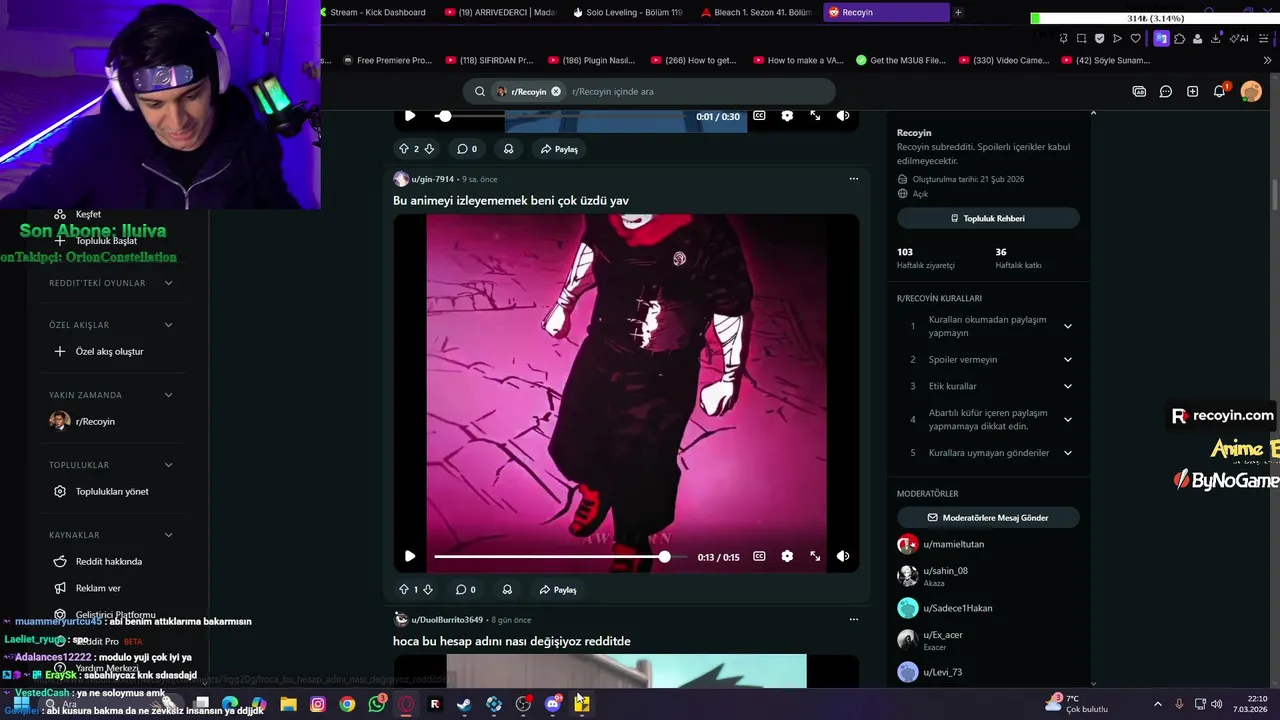Open Discord from the taskbar

pos(553,704)
